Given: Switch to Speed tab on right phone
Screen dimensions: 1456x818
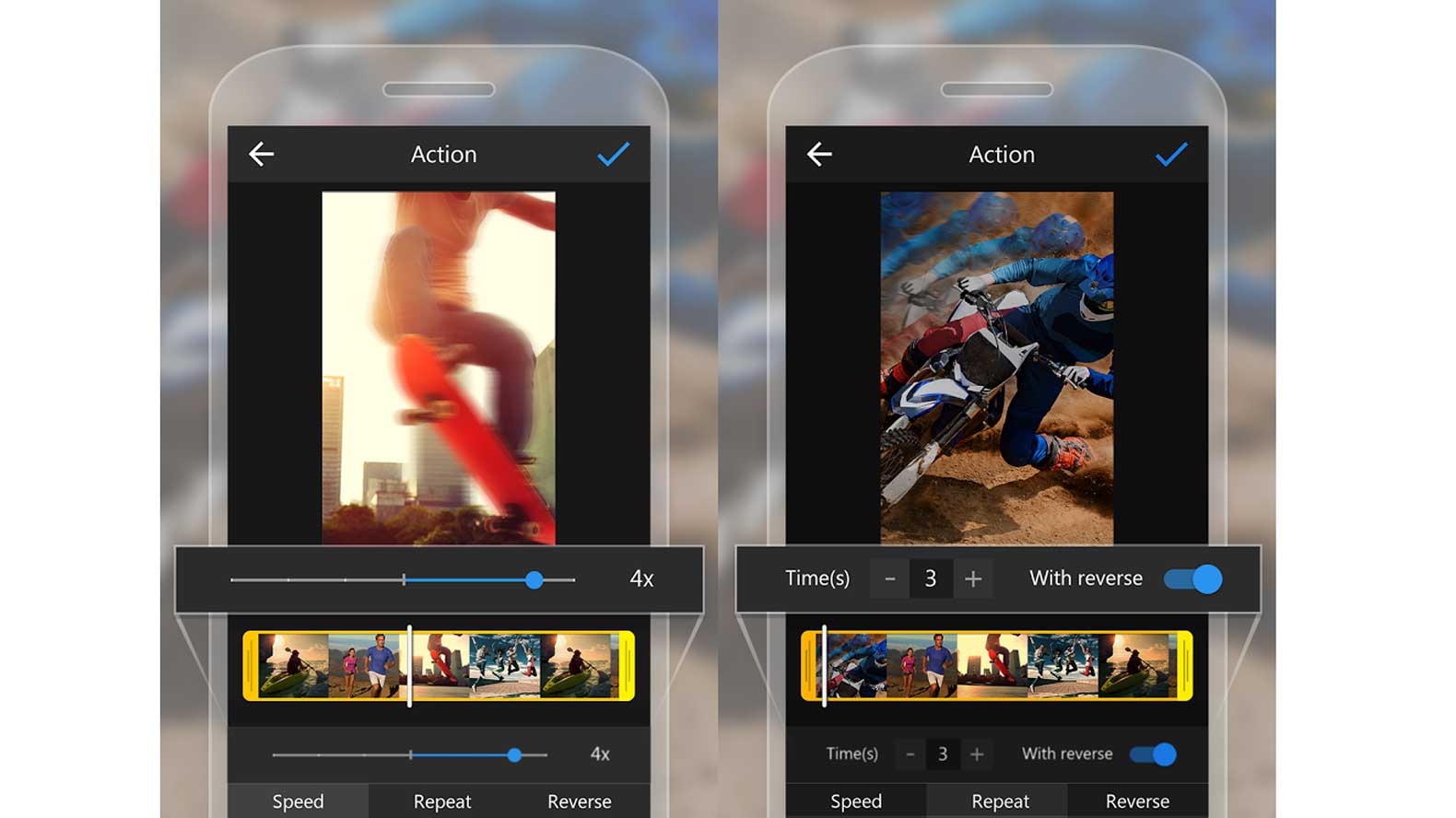Looking at the screenshot, I should coord(856,801).
